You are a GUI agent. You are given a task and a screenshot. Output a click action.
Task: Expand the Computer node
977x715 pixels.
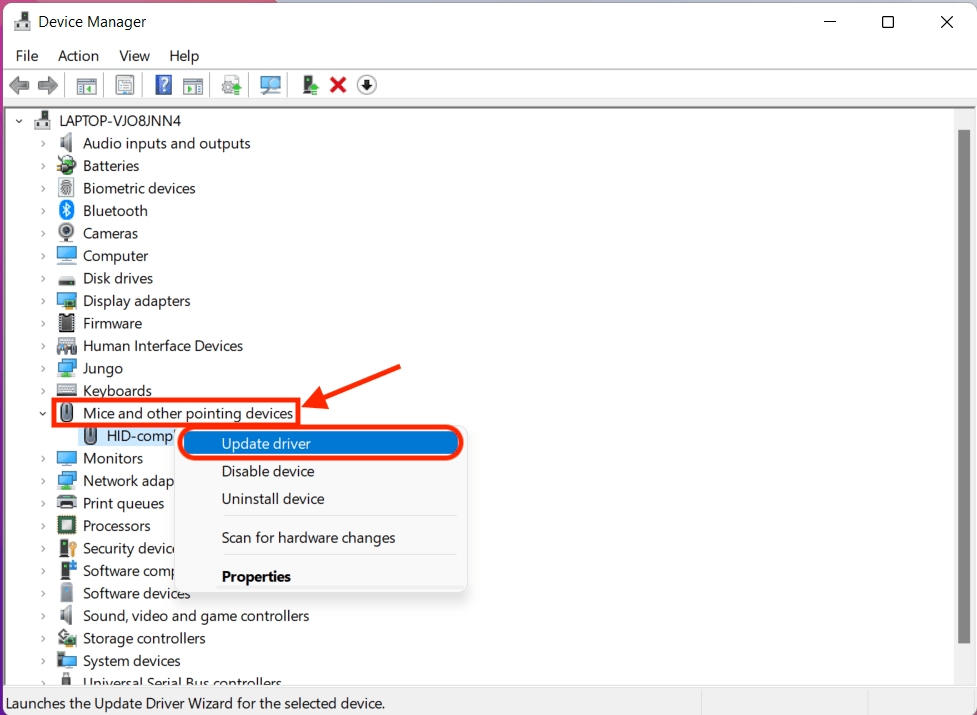pyautogui.click(x=43, y=256)
